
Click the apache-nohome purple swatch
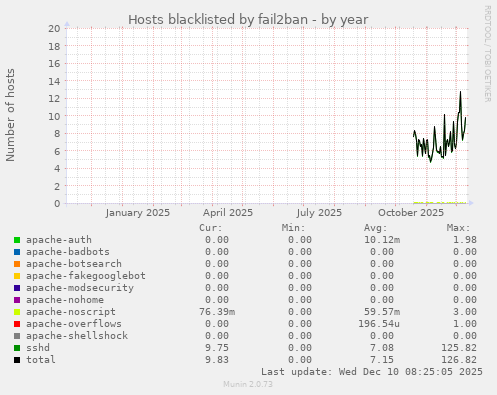pos(17,300)
